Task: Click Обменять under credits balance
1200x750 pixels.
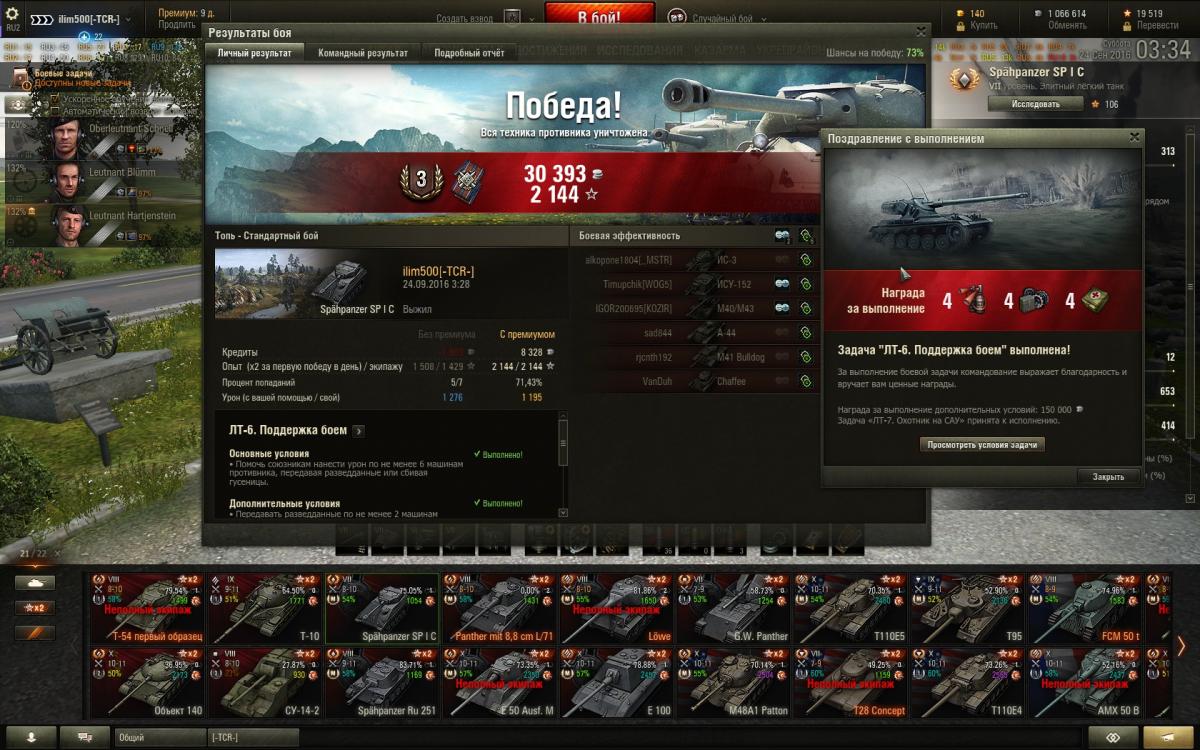Action: click(x=1067, y=25)
